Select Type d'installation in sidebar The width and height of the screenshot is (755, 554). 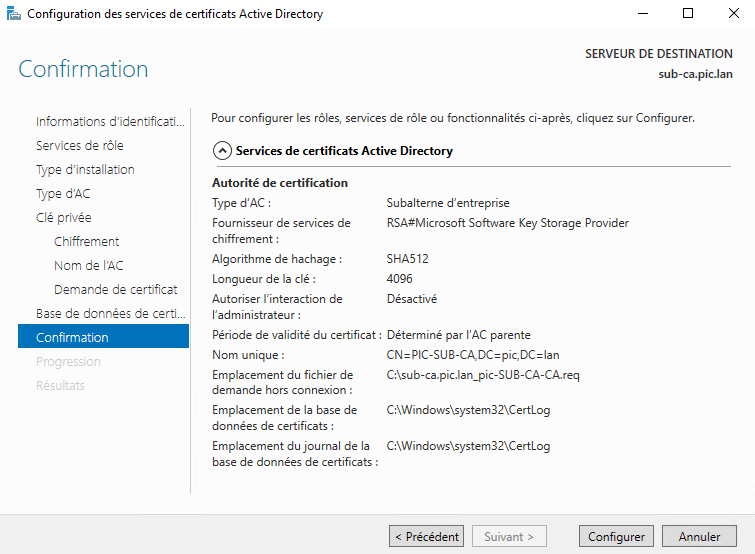point(85,169)
